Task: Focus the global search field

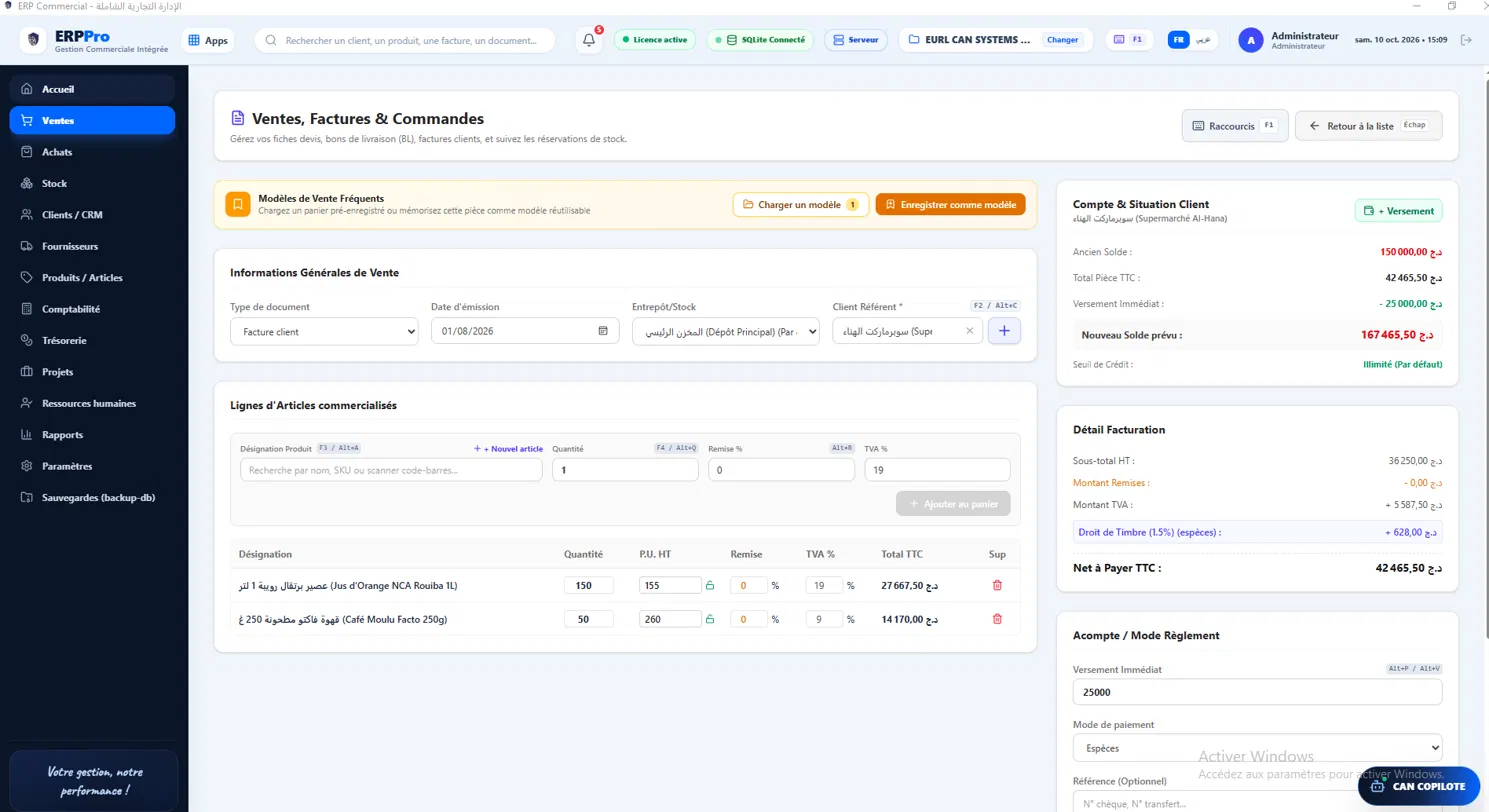Action: click(x=405, y=40)
